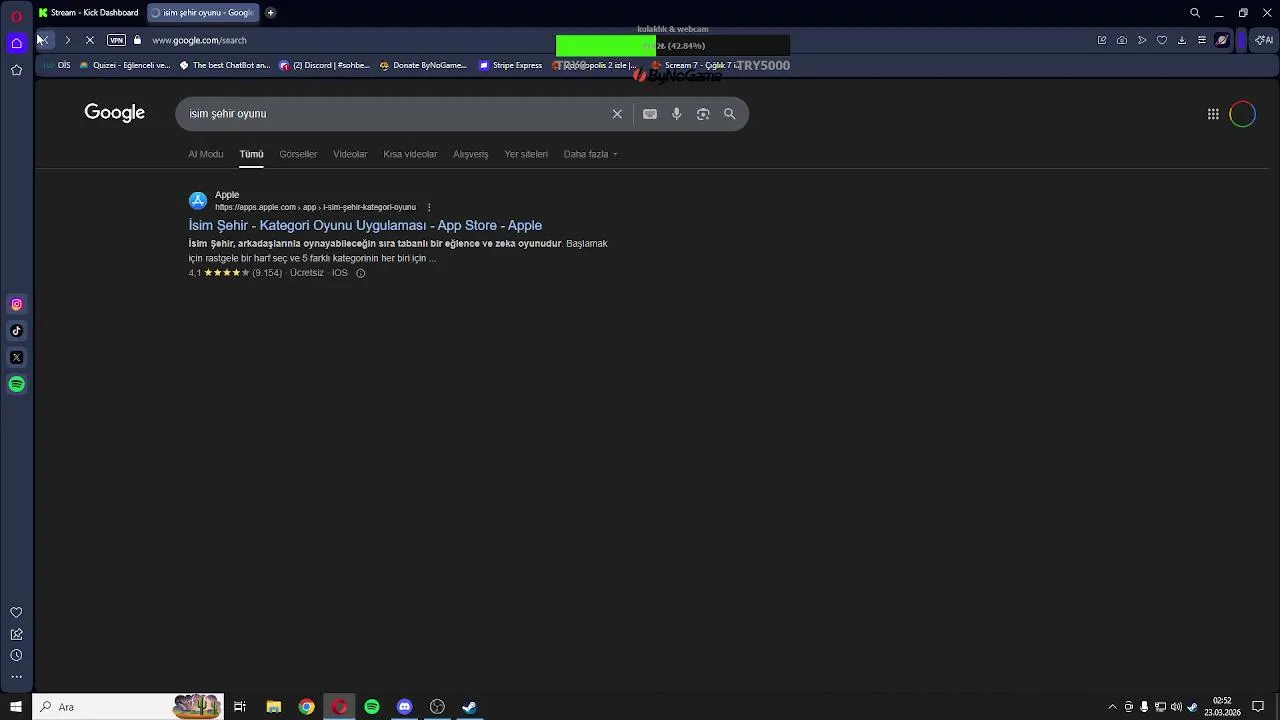Toggle the VPN badge in address bar
The height and width of the screenshot is (720, 1280).
(116, 40)
